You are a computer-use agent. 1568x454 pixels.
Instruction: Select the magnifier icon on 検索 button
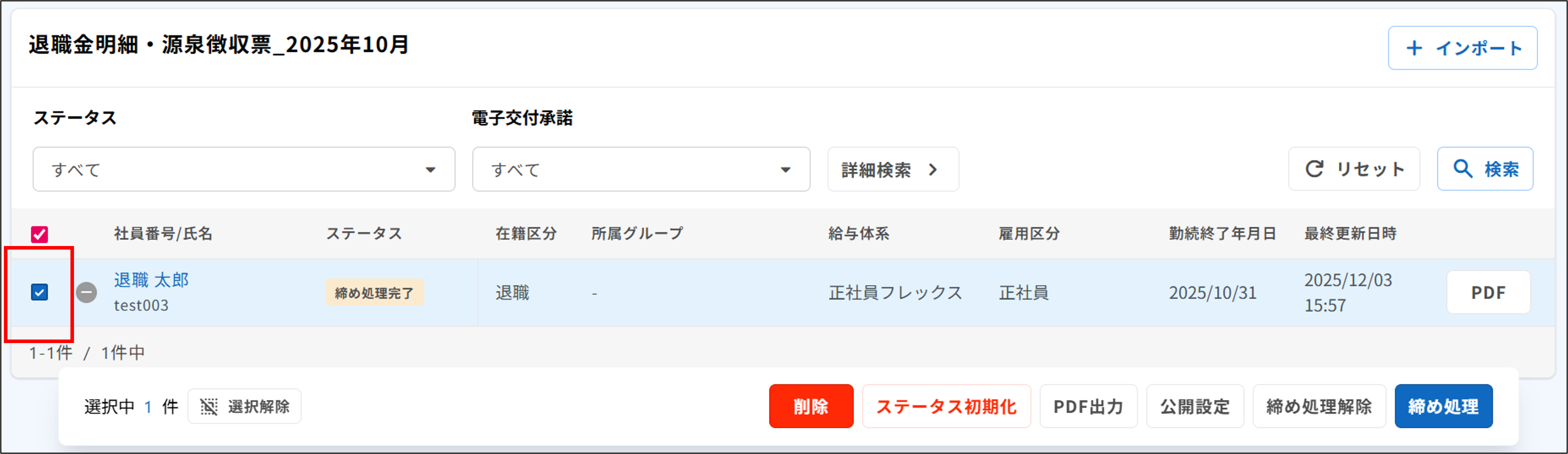pos(1463,169)
